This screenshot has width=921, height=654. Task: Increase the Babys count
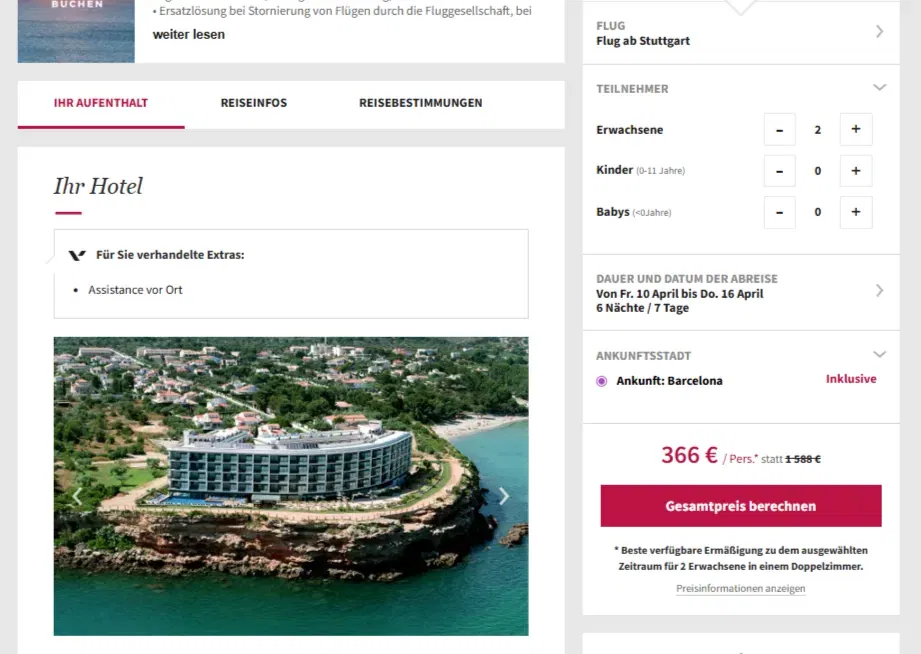855,212
